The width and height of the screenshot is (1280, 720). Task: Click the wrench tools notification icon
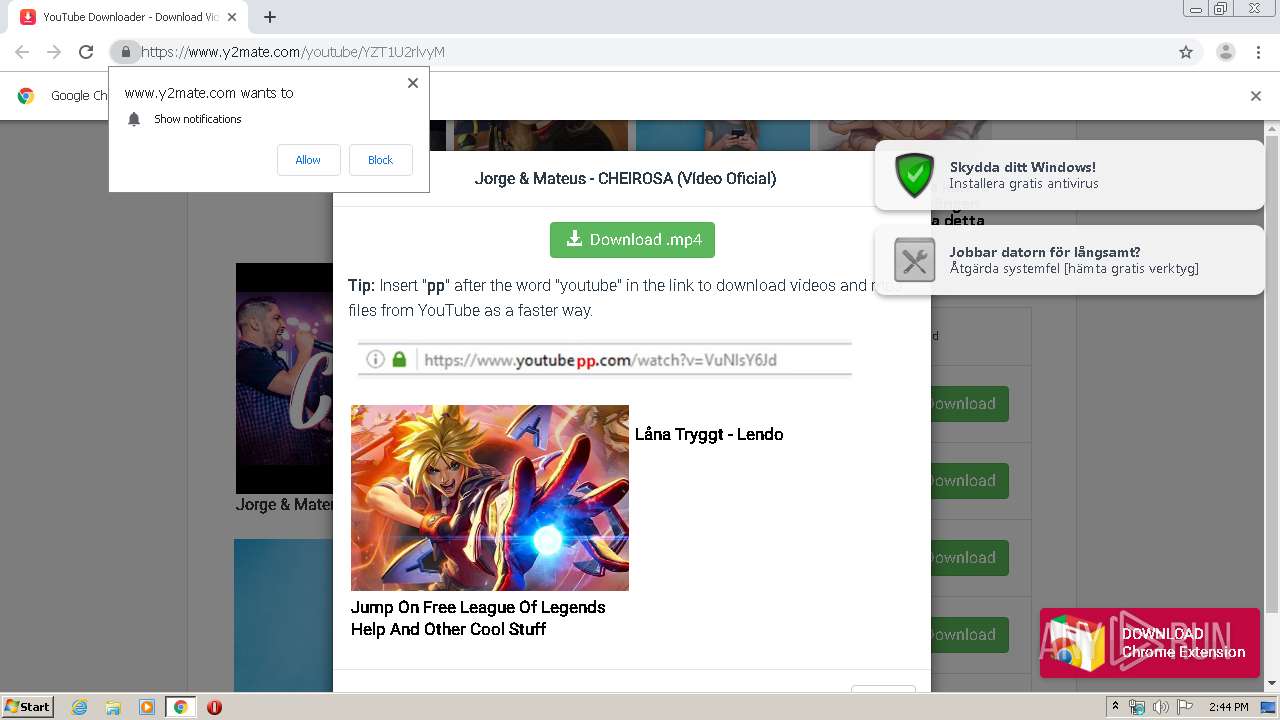914,260
